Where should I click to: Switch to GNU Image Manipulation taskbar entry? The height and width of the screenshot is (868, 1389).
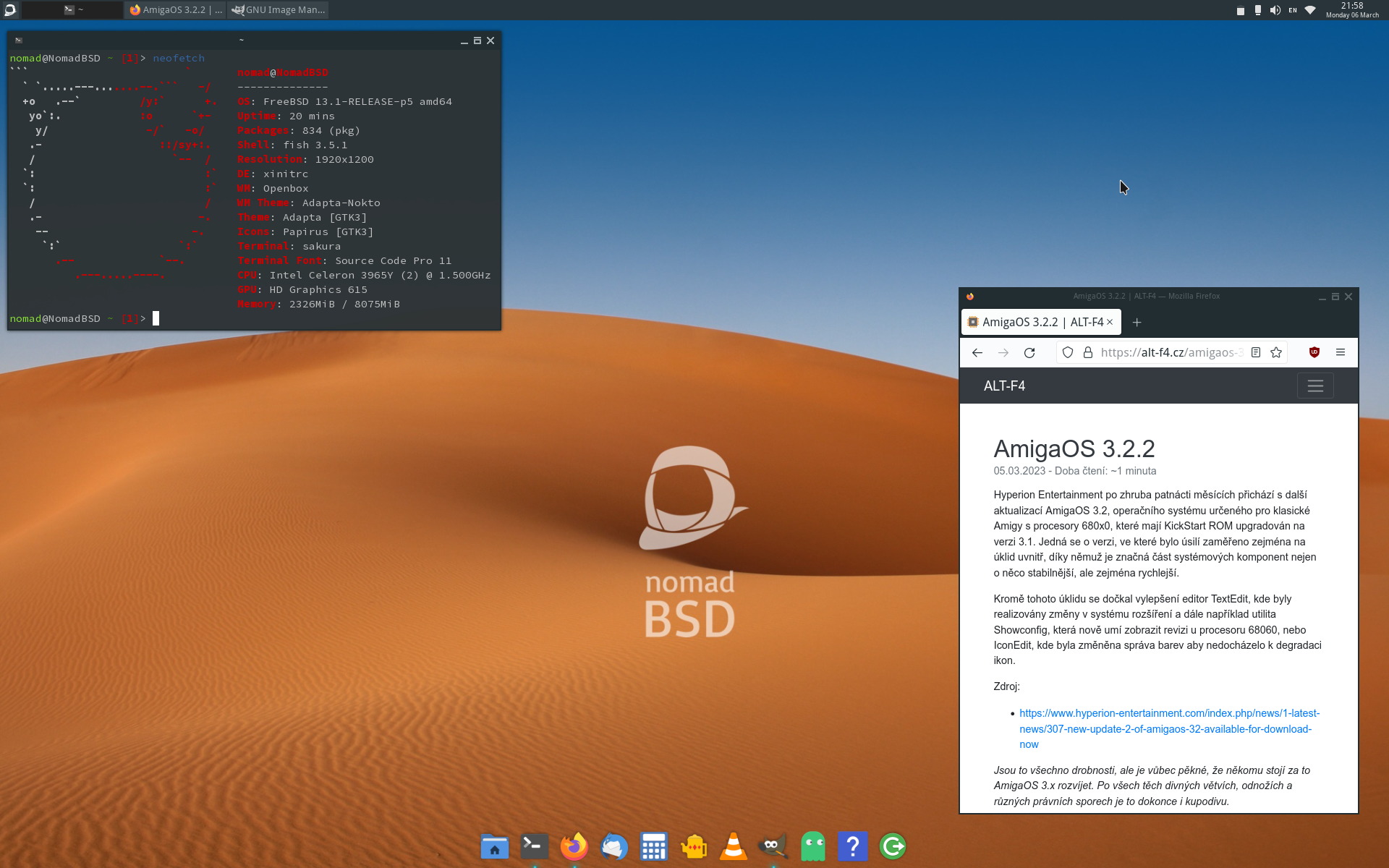[279, 10]
